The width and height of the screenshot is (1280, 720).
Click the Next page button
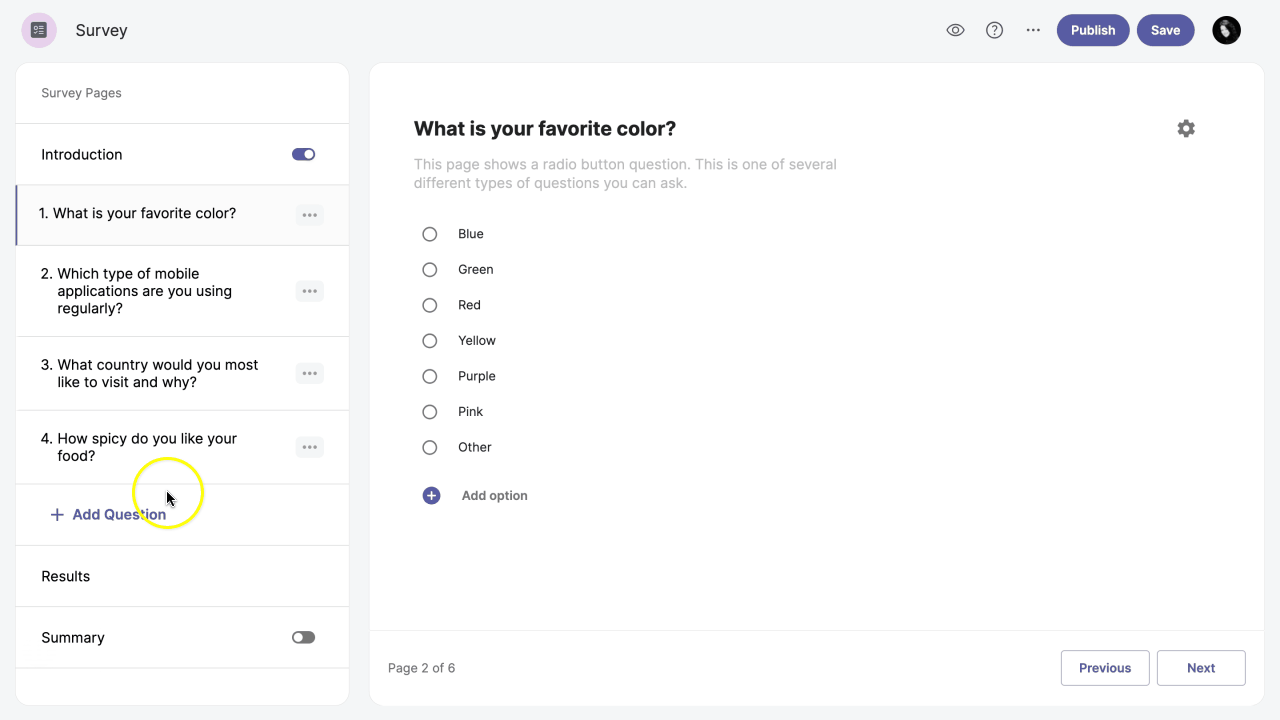1200,668
